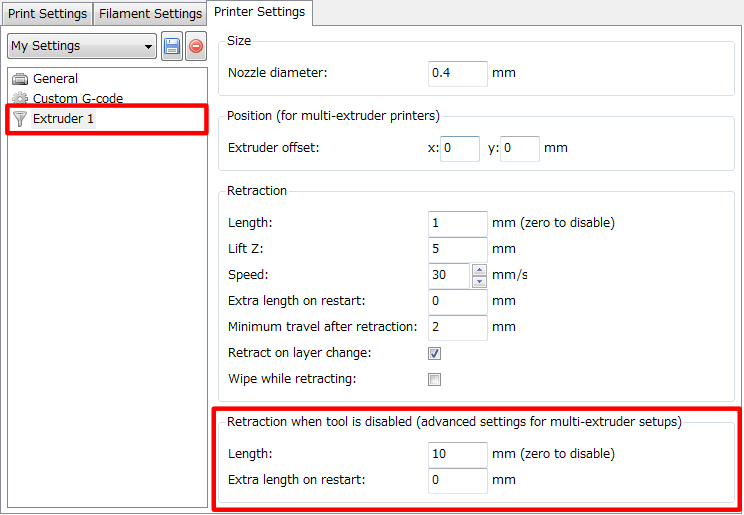This screenshot has height=515, width=744.
Task: Open the My Settings preset dropdown
Action: point(82,46)
